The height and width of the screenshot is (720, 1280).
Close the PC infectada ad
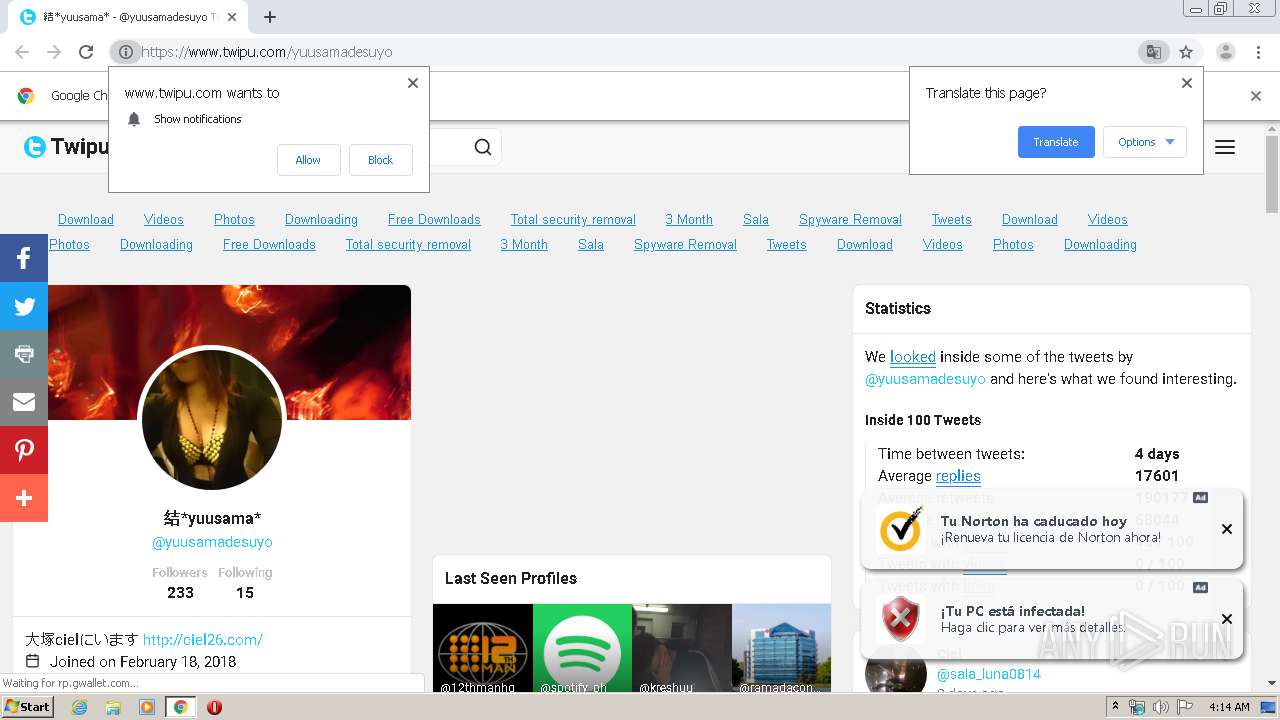1227,619
